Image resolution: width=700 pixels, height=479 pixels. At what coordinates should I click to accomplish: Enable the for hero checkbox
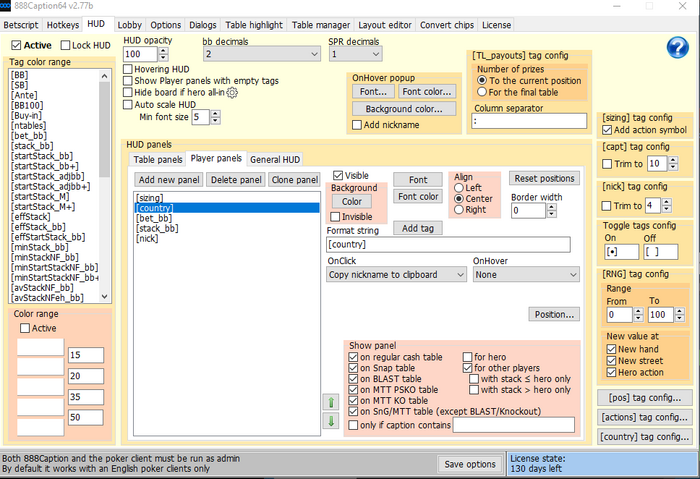pyautogui.click(x=467, y=357)
